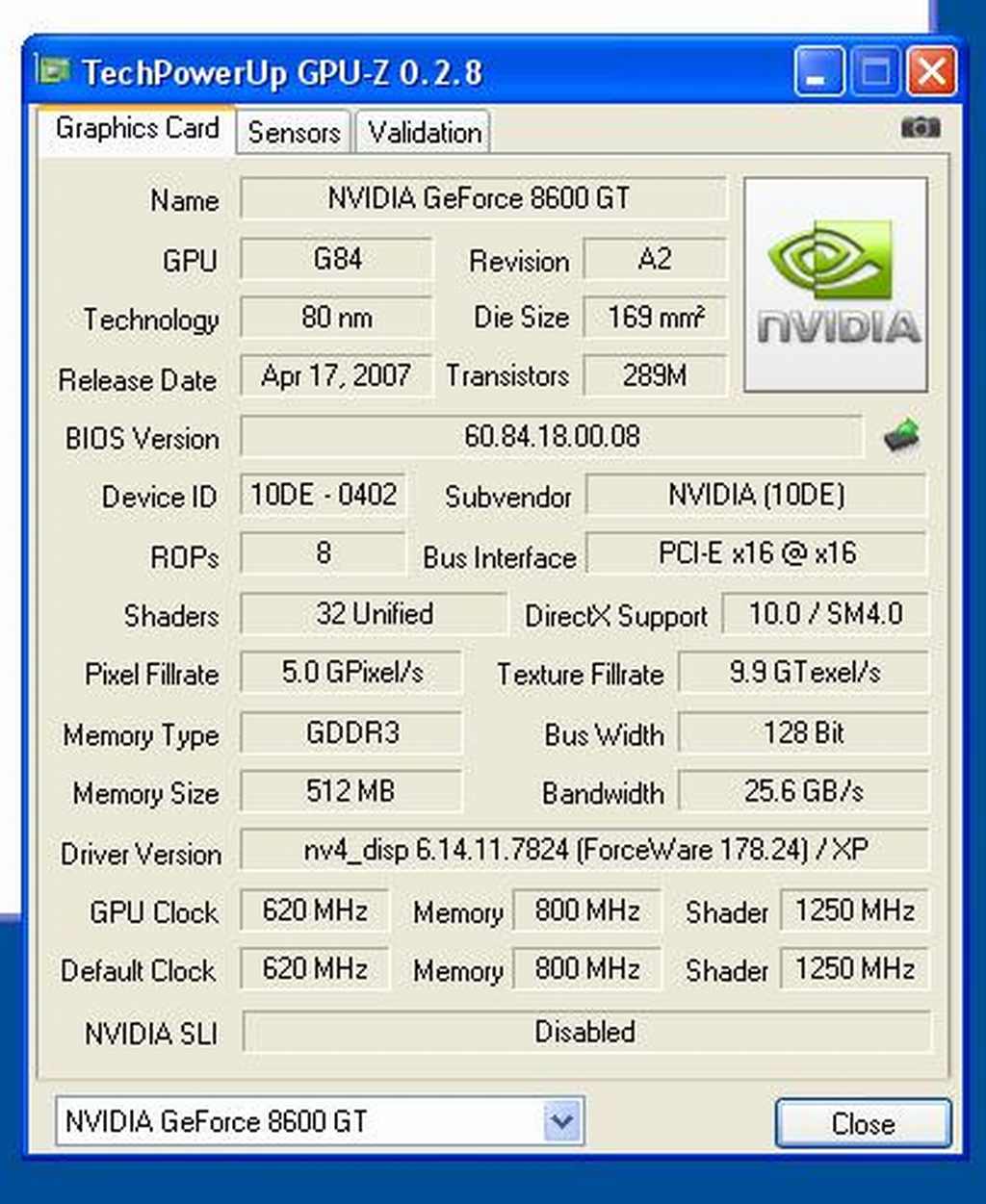Click the Revision field showing A2
Screen dimensions: 986x1204
655,260
